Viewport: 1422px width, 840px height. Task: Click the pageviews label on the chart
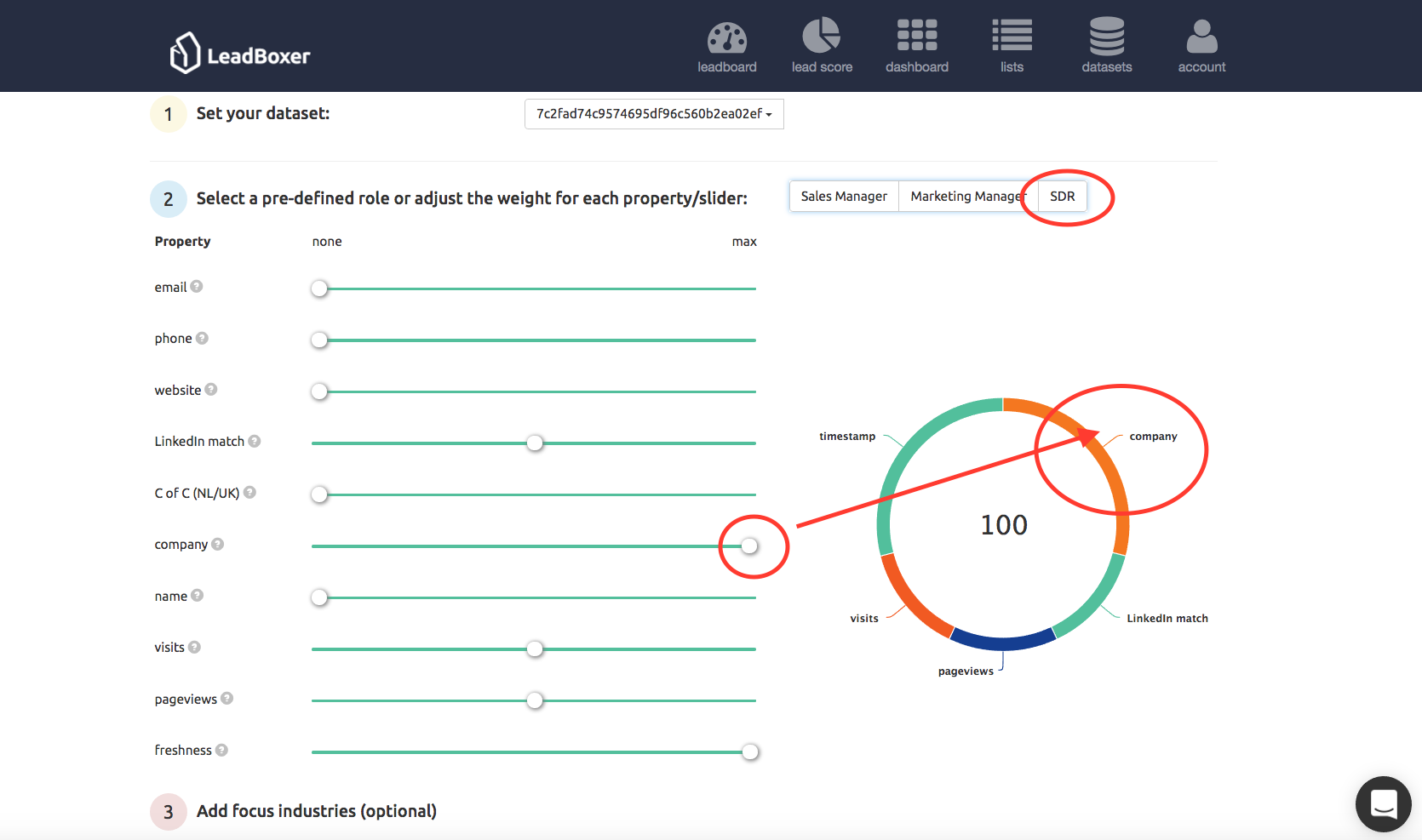click(x=966, y=671)
